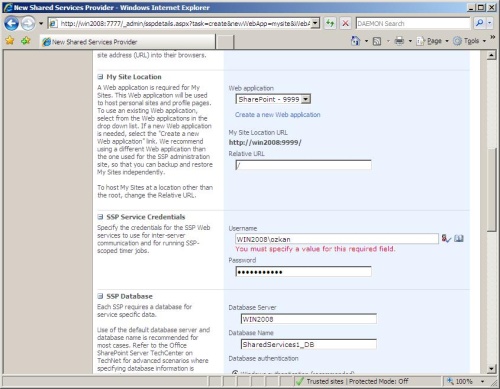Click the Add to Favorites icon

pos(26,41)
